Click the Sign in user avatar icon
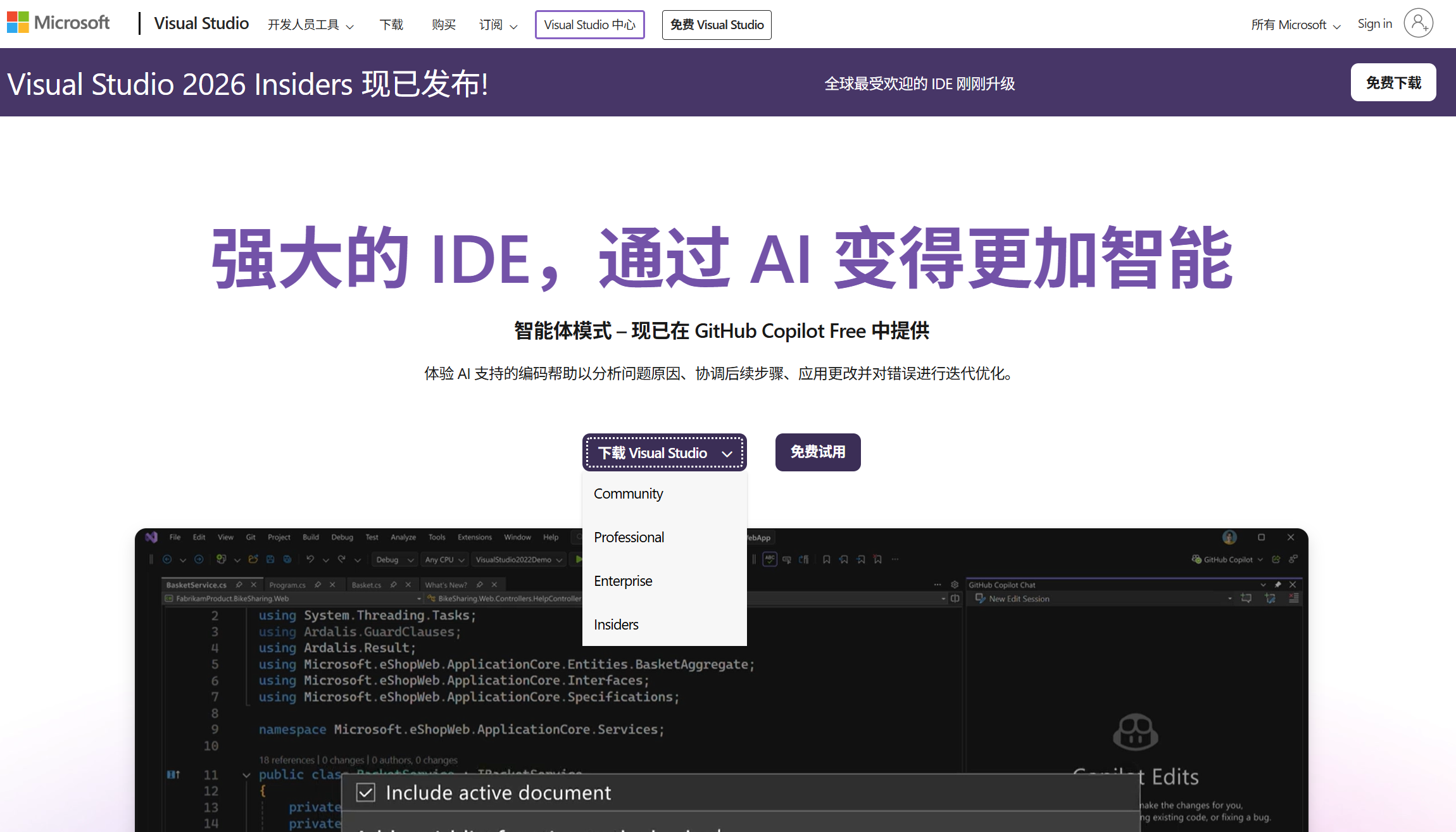 coord(1418,24)
